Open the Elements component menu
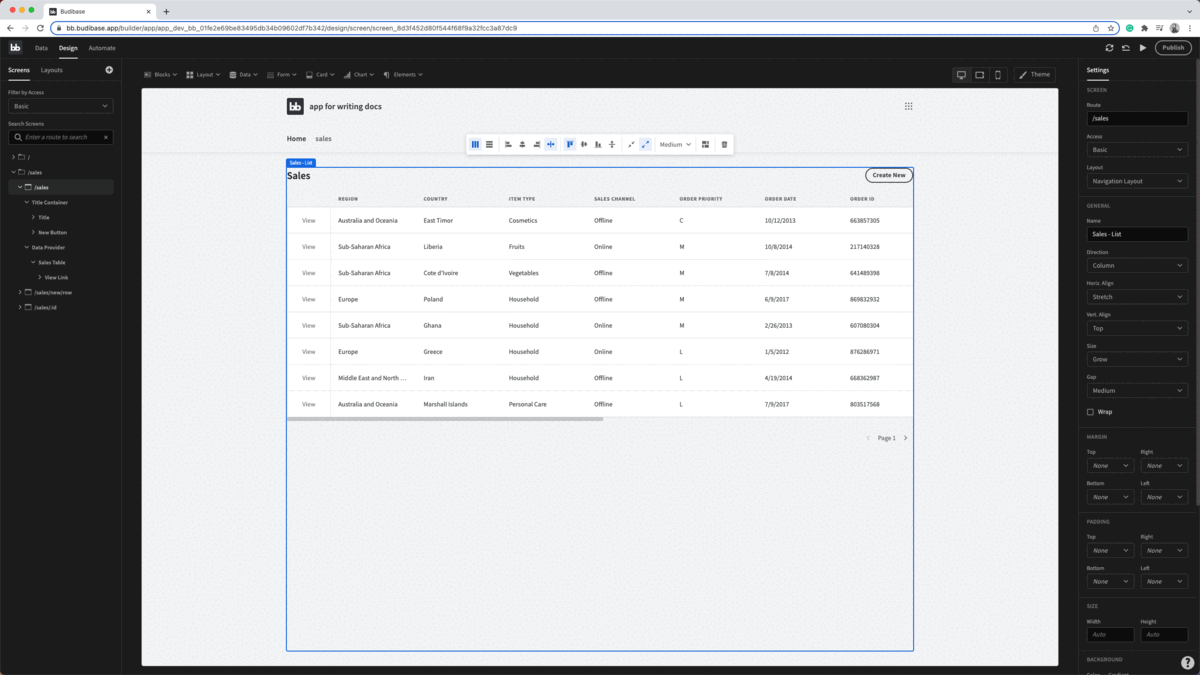This screenshot has height=675, width=1200. (403, 75)
